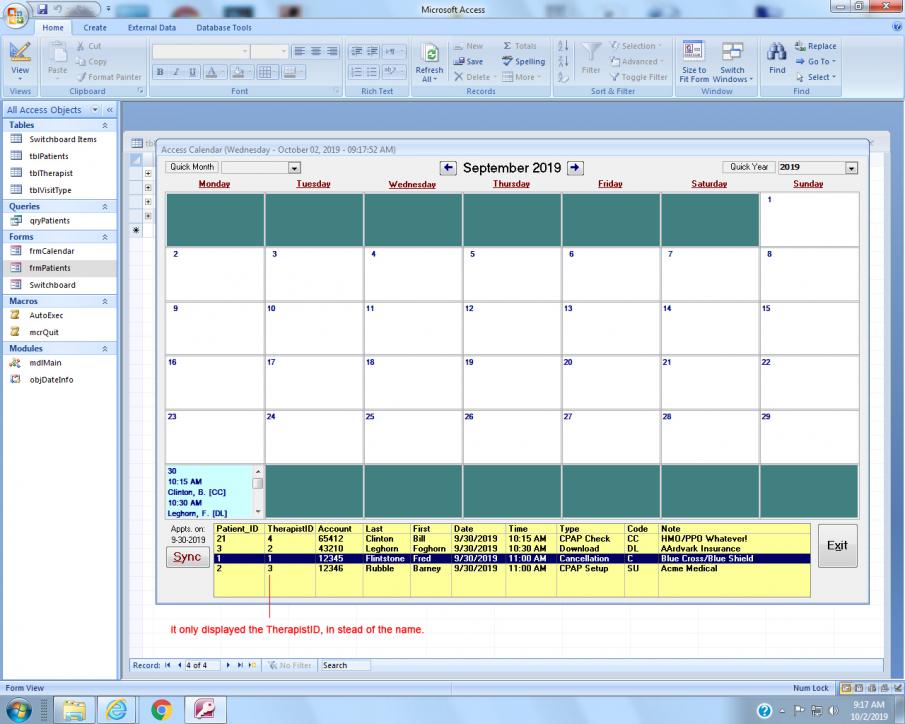Click the Windows Start button
The height and width of the screenshot is (724, 905).
pos(18,709)
